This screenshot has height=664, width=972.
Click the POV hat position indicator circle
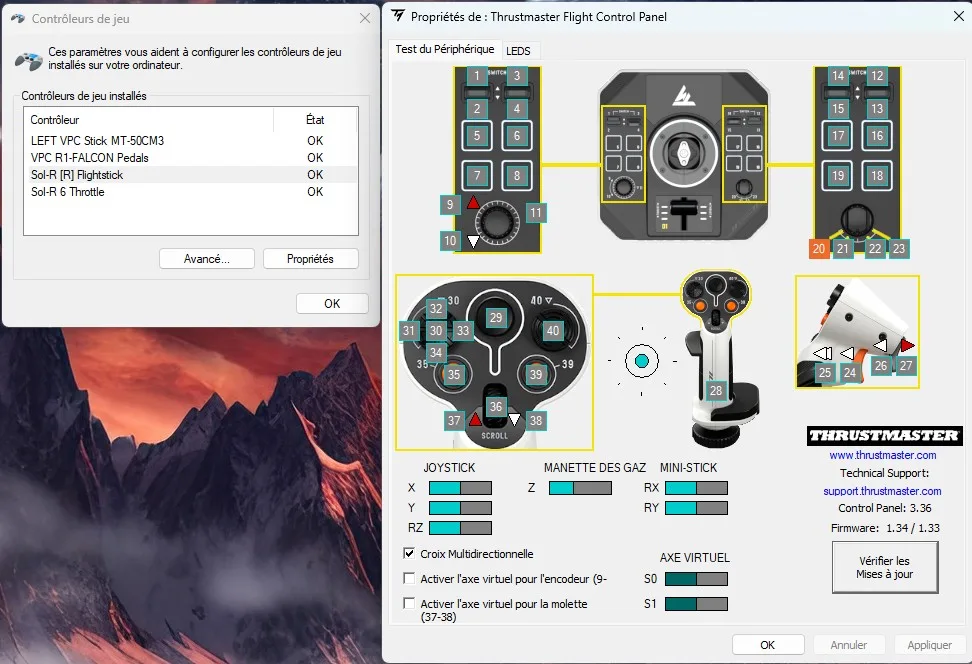tap(642, 360)
